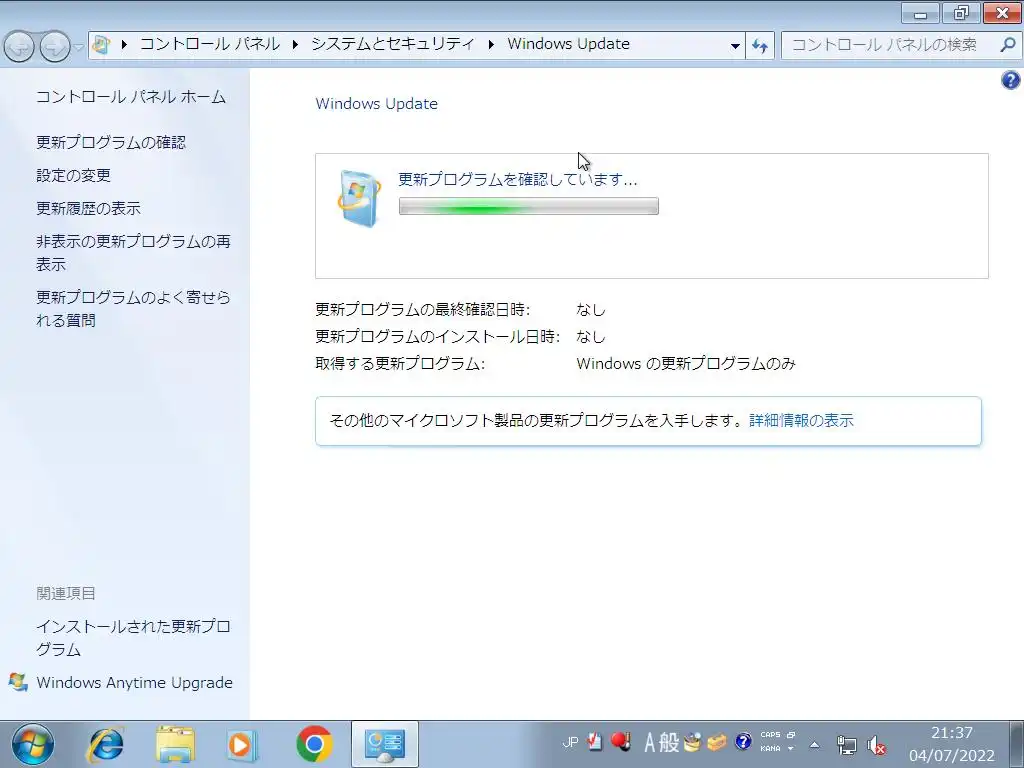Image resolution: width=1024 pixels, height=768 pixels.
Task: Click the blue help question mark icon
Action: 1010,80
